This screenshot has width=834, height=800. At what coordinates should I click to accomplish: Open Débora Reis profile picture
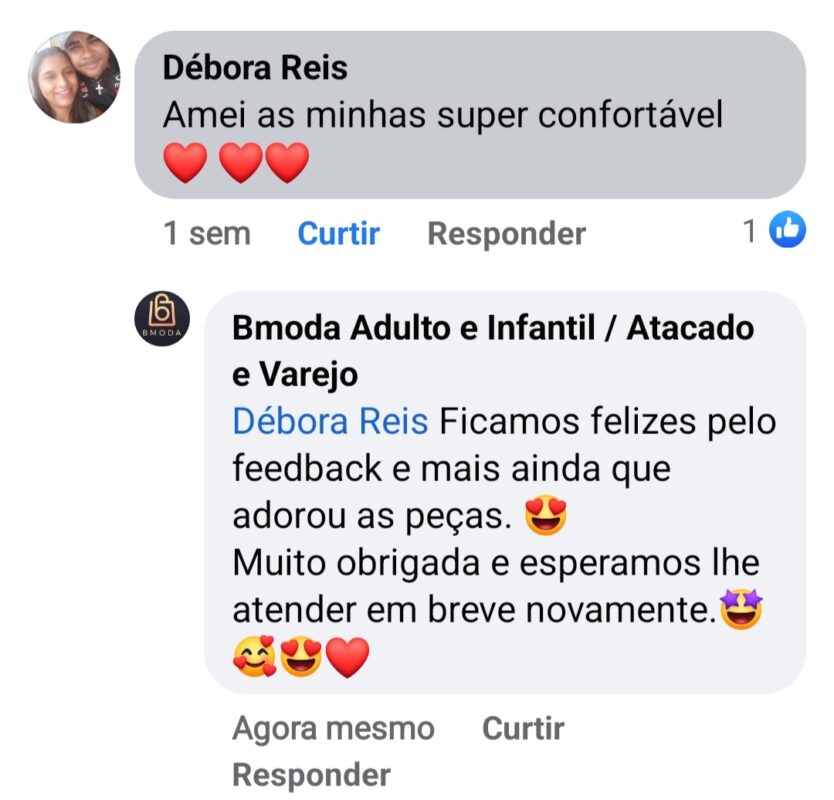click(74, 77)
